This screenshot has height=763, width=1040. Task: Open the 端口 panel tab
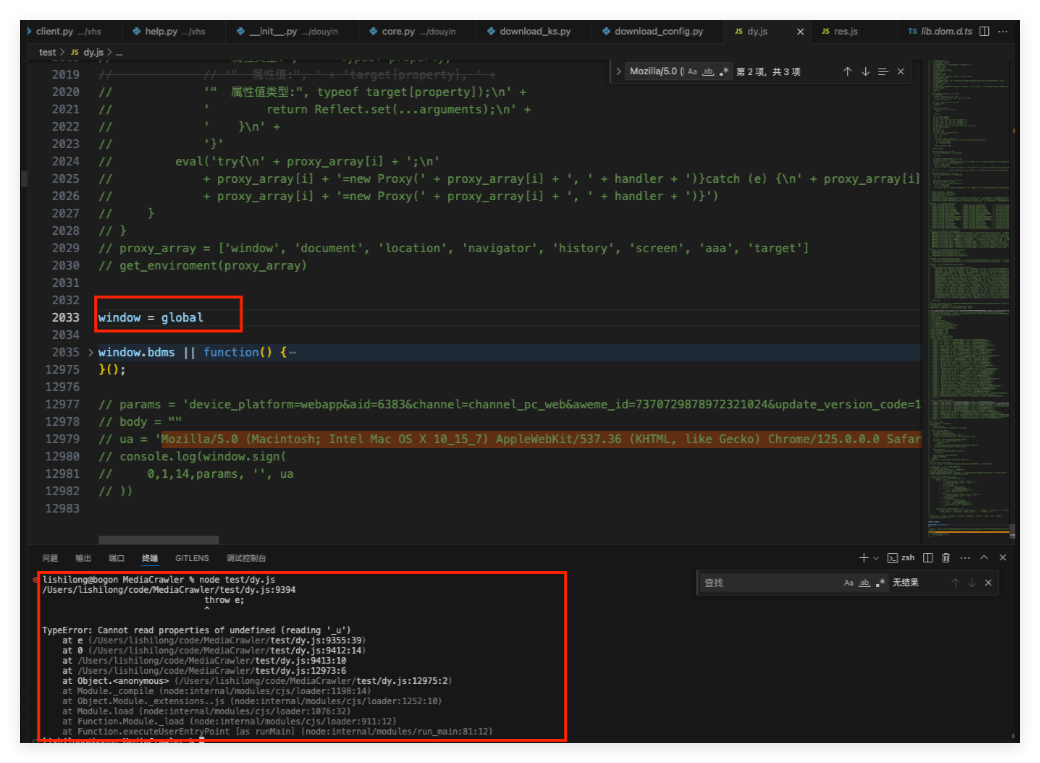click(116, 558)
